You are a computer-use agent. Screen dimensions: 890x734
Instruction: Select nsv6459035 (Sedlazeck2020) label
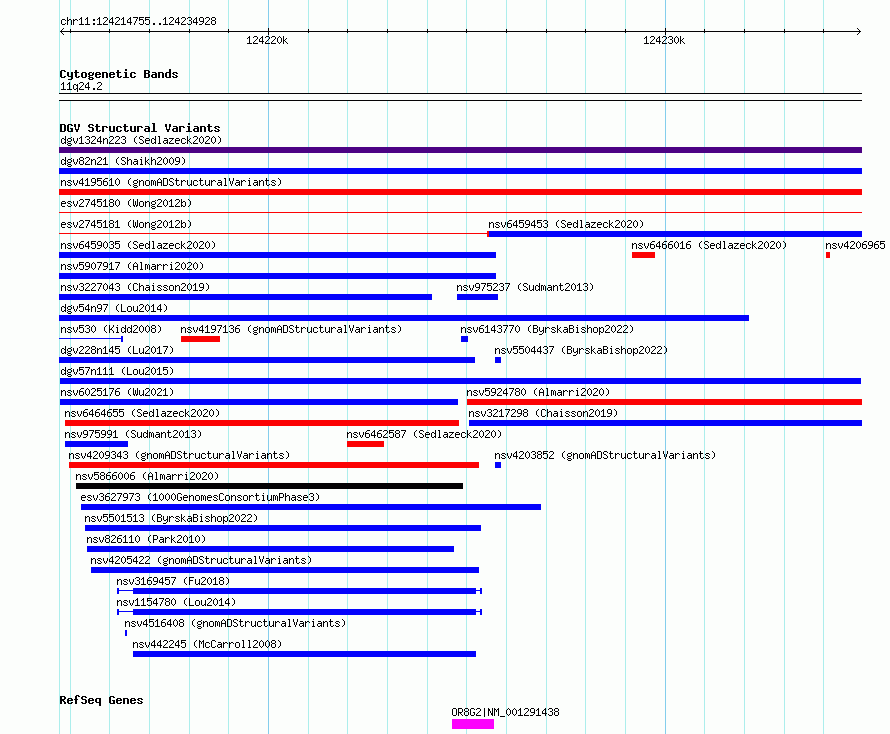click(138, 245)
